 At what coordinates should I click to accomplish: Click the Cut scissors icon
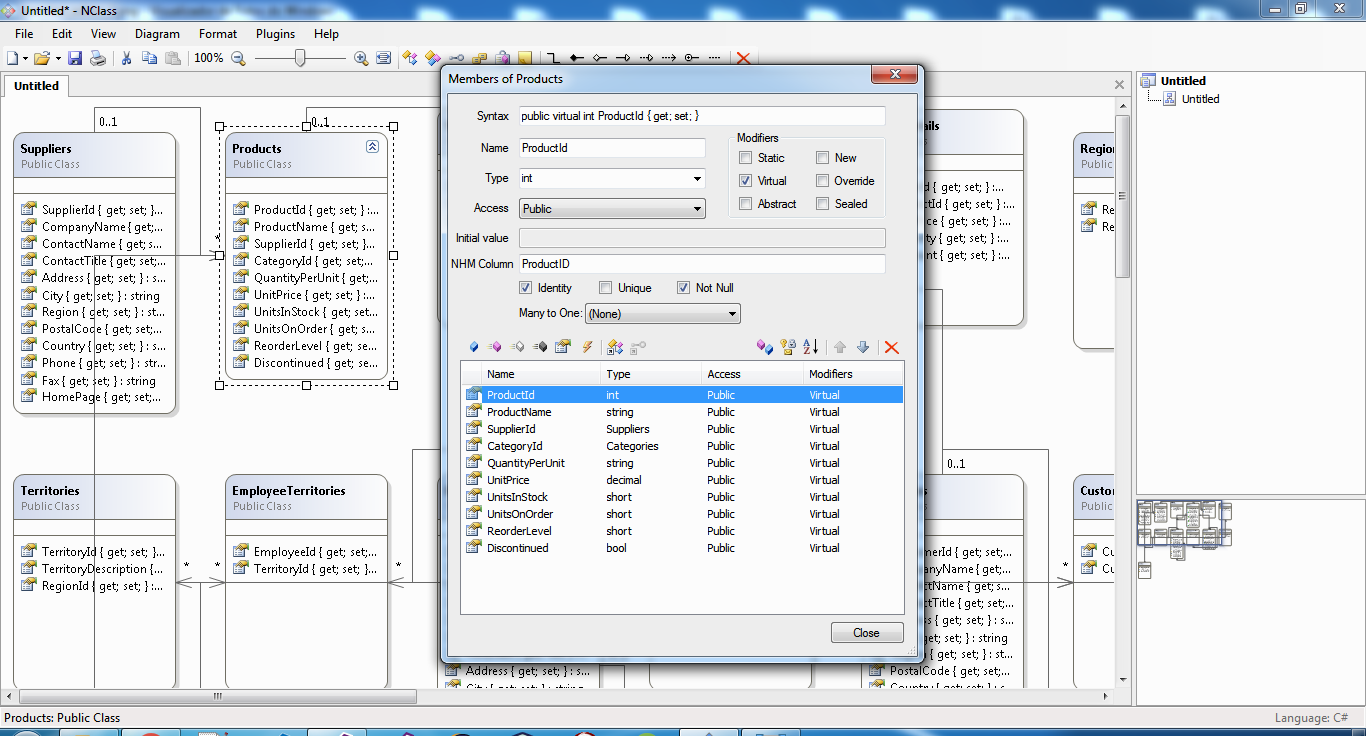tap(127, 58)
